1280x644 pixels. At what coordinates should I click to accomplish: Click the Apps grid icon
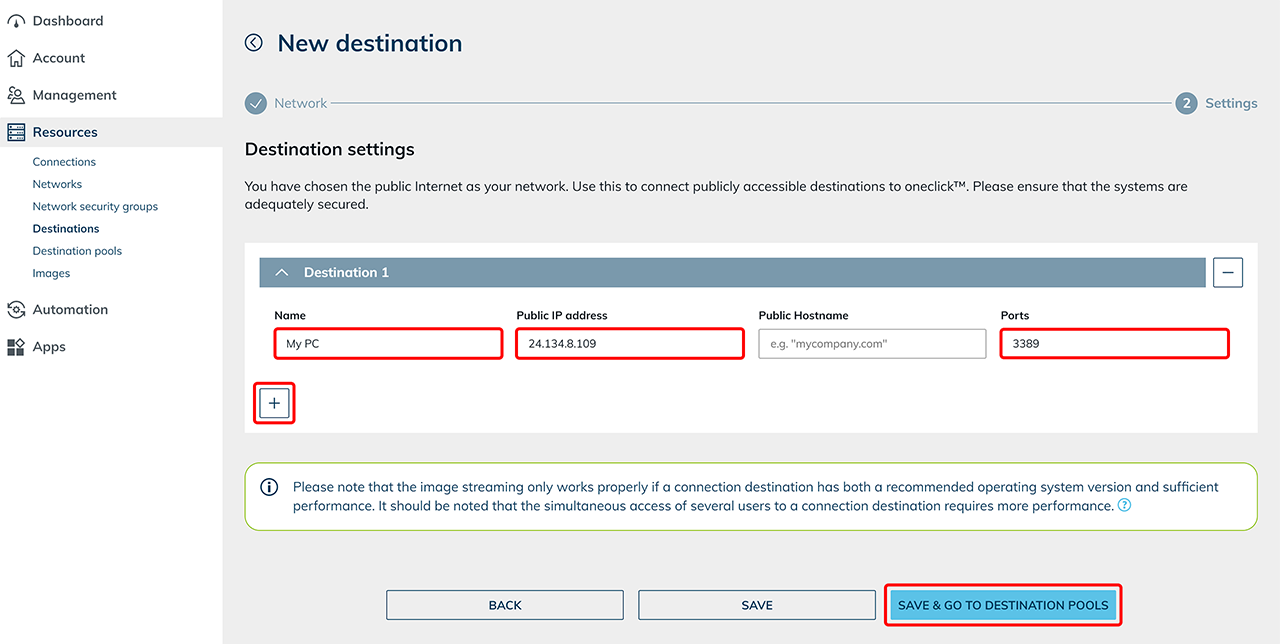pyautogui.click(x=16, y=347)
